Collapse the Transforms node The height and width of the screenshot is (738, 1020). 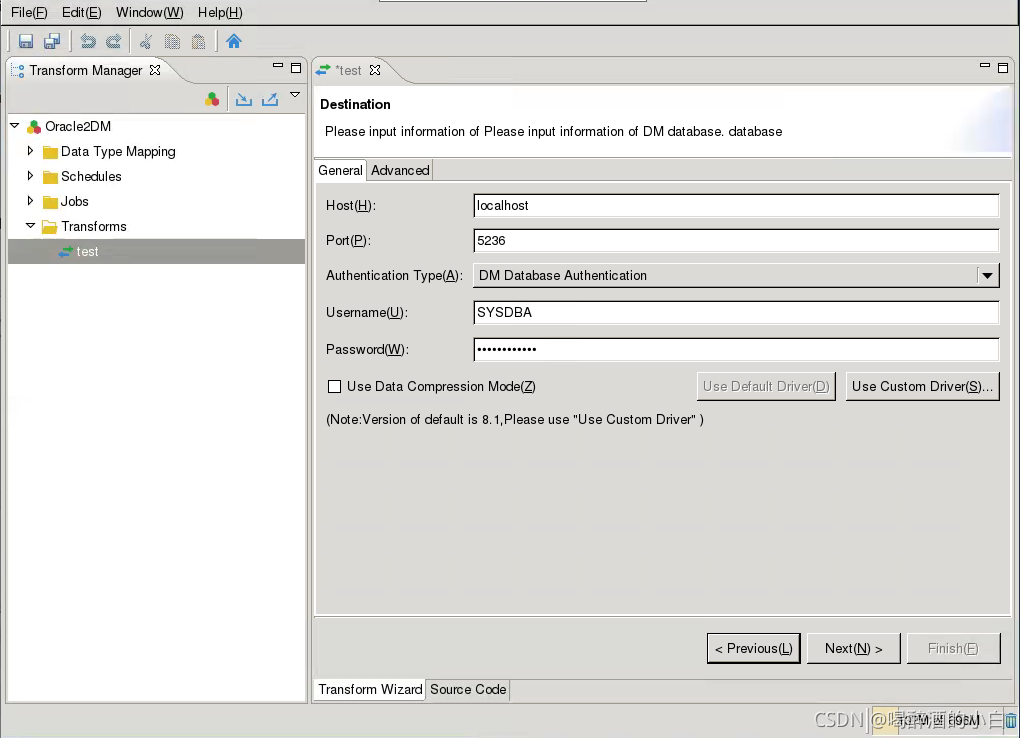[x=31, y=225]
